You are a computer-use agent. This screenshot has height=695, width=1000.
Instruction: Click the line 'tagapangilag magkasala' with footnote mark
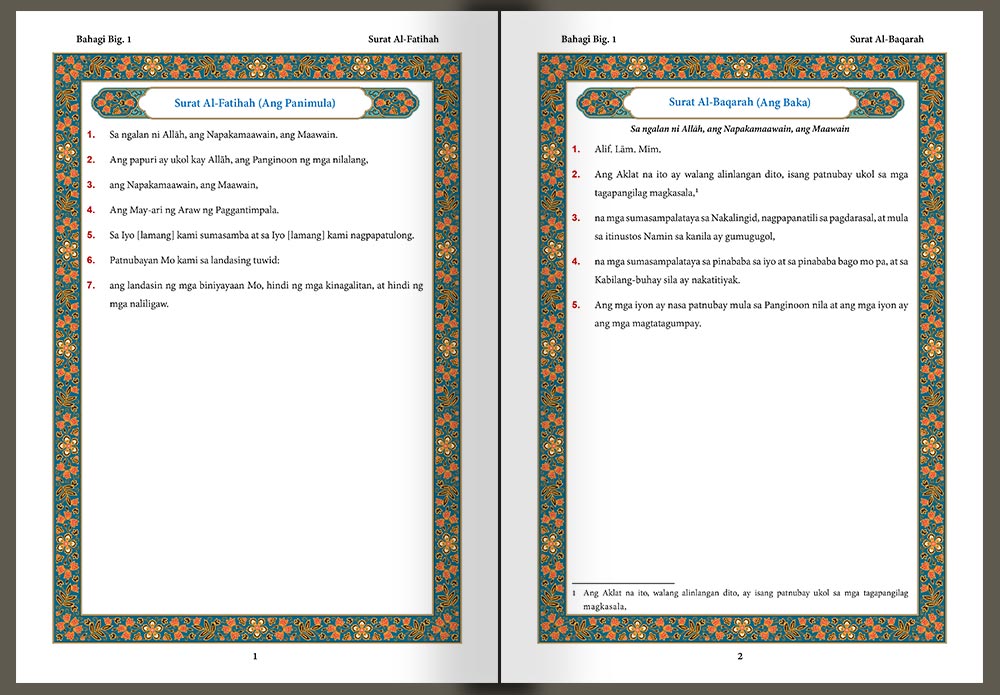tap(646, 193)
